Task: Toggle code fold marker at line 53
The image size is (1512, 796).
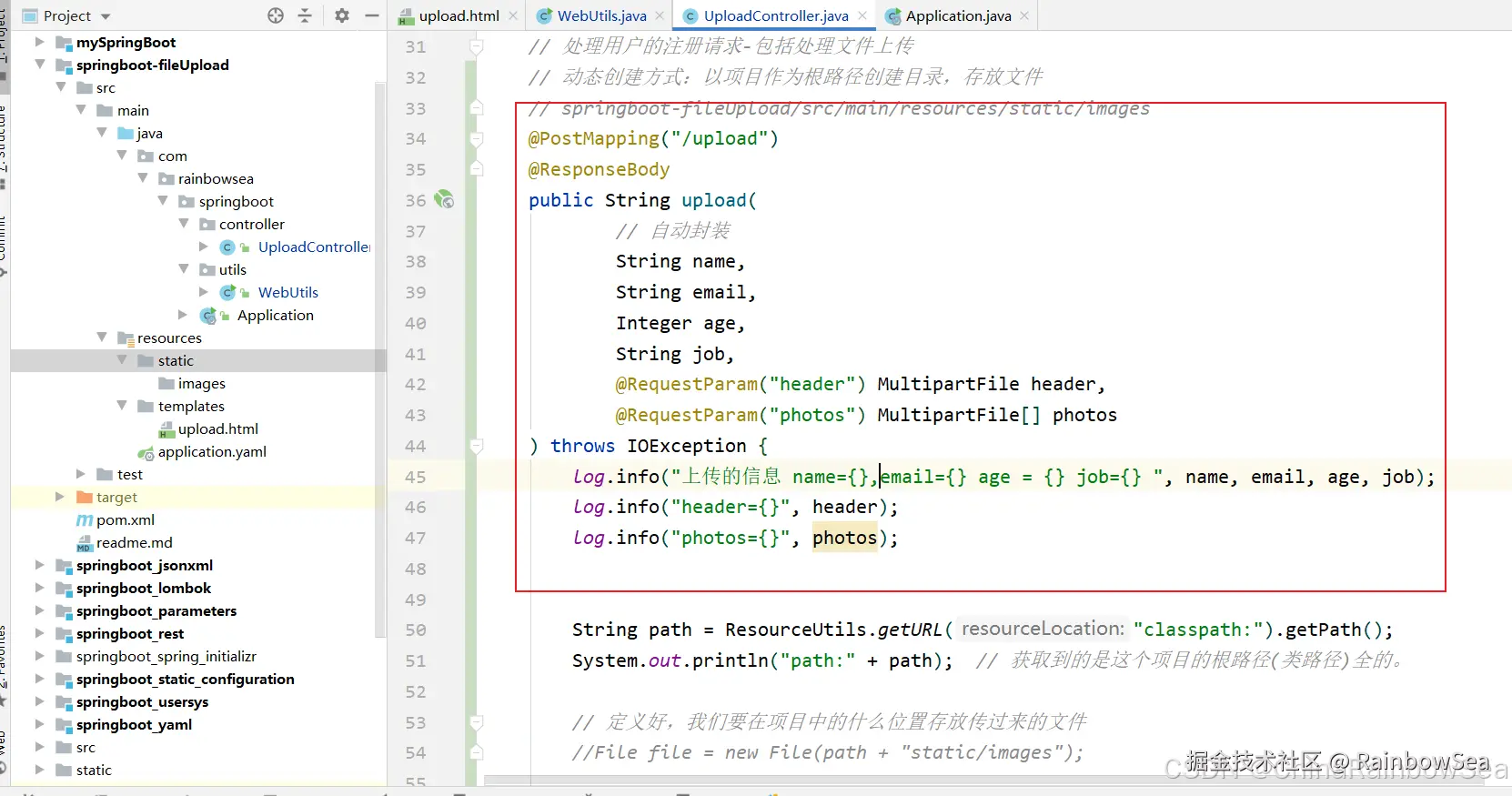Action: pyautogui.click(x=476, y=722)
